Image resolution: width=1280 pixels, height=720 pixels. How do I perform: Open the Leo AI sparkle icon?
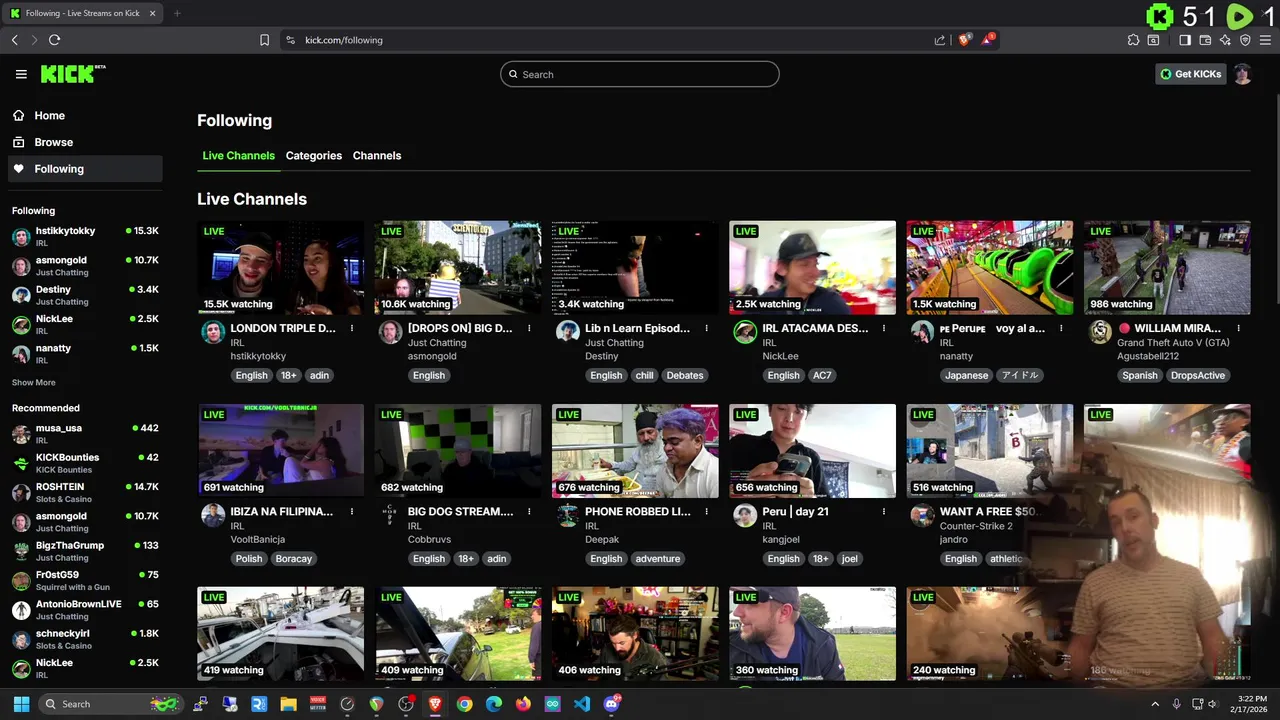point(1225,40)
